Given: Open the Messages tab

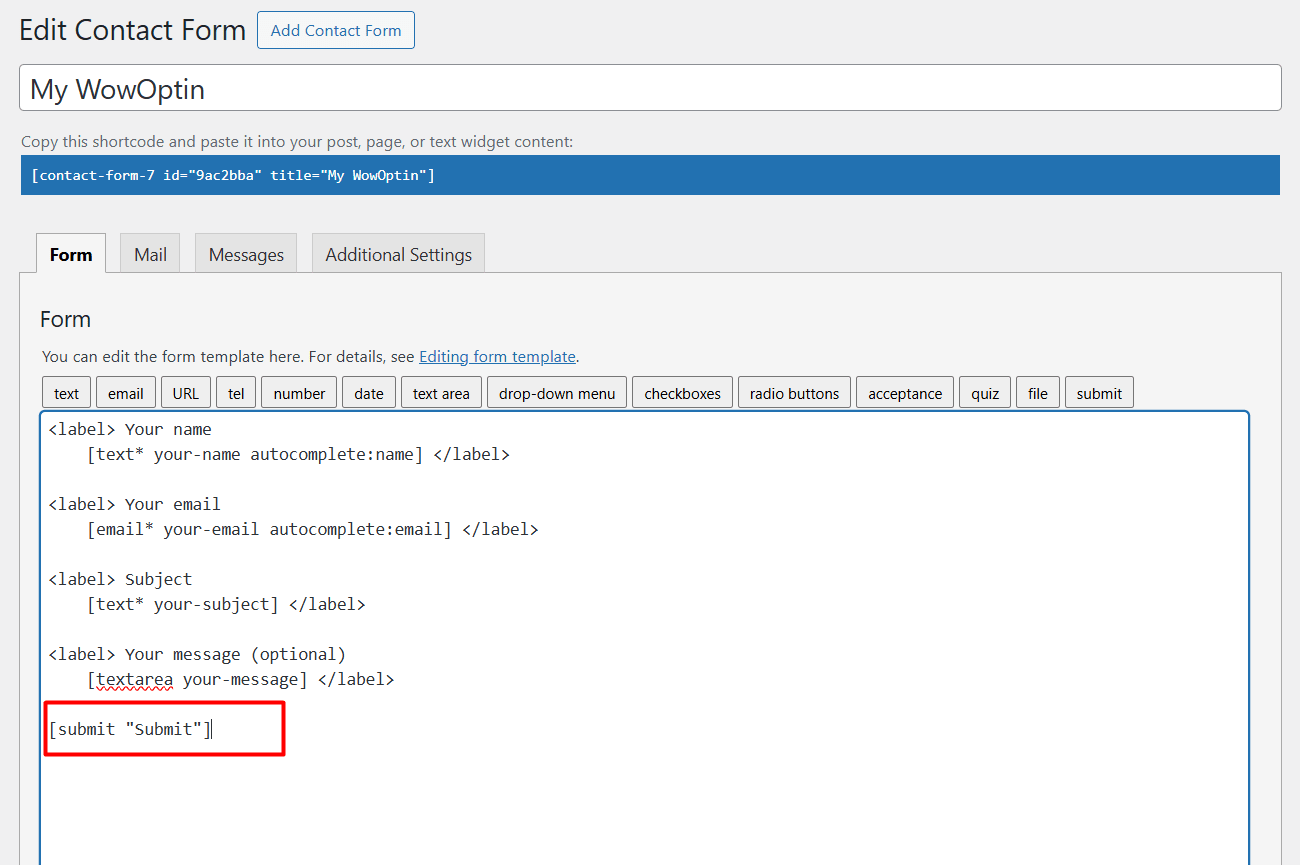Looking at the screenshot, I should coord(246,254).
